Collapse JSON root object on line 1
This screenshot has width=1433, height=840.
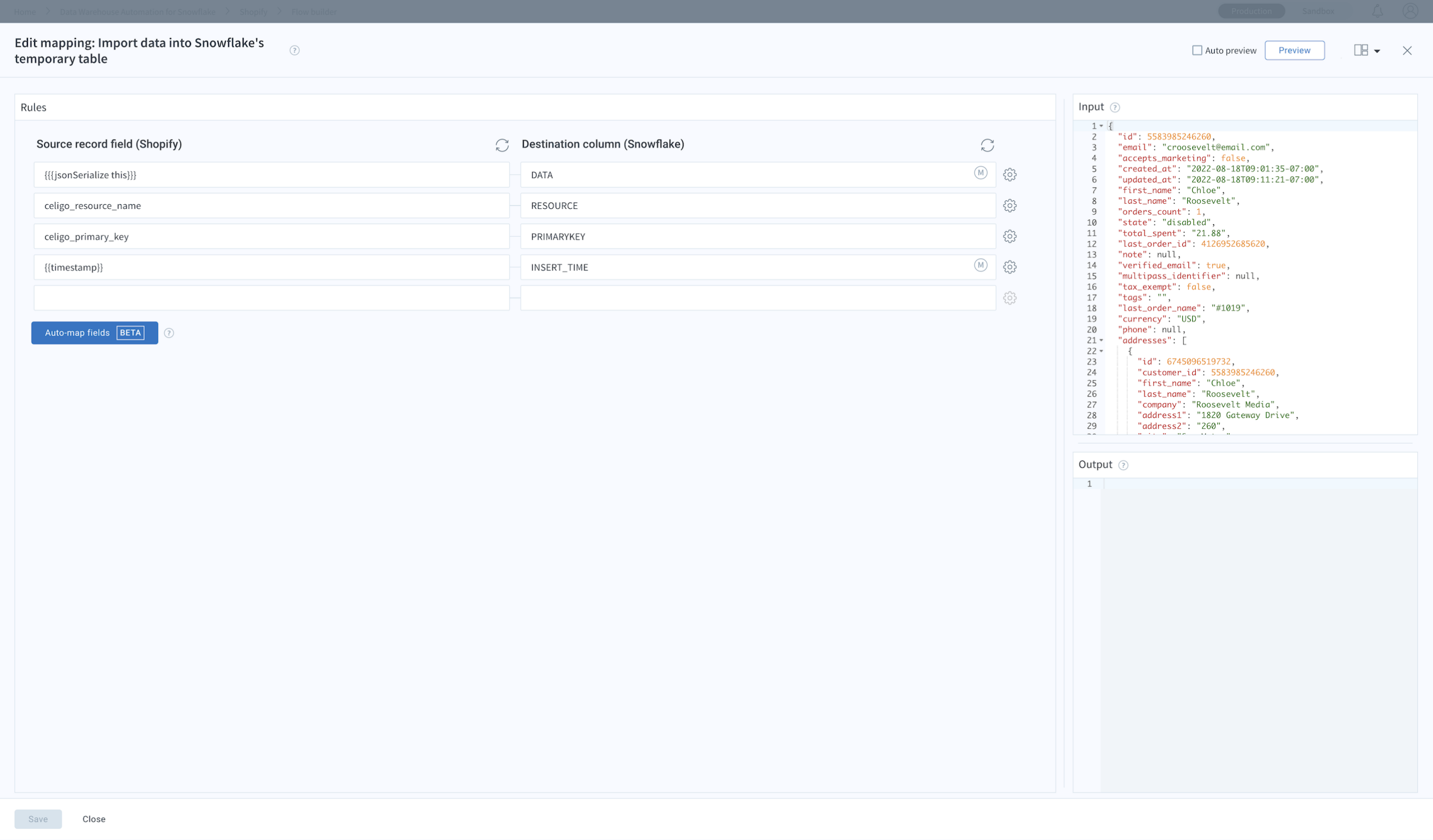pyautogui.click(x=1102, y=126)
